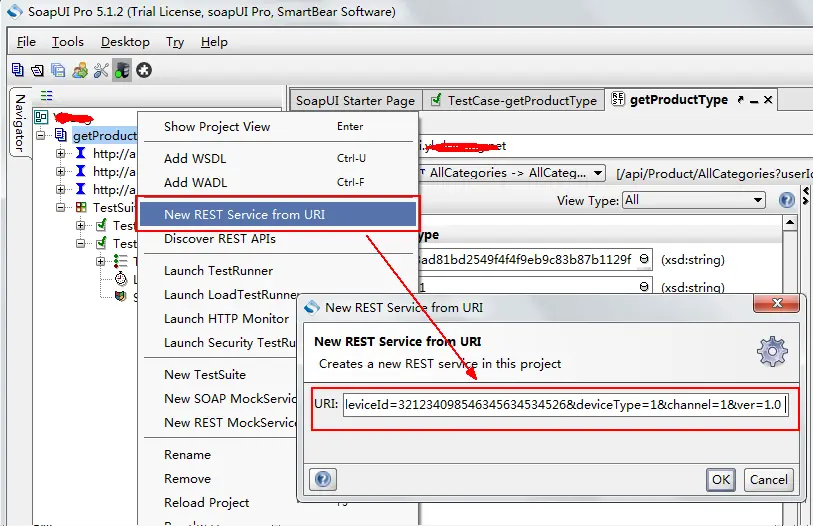Open preferences with the wrench-screwdriver icon
Screen dimensions: 813x526
101,70
